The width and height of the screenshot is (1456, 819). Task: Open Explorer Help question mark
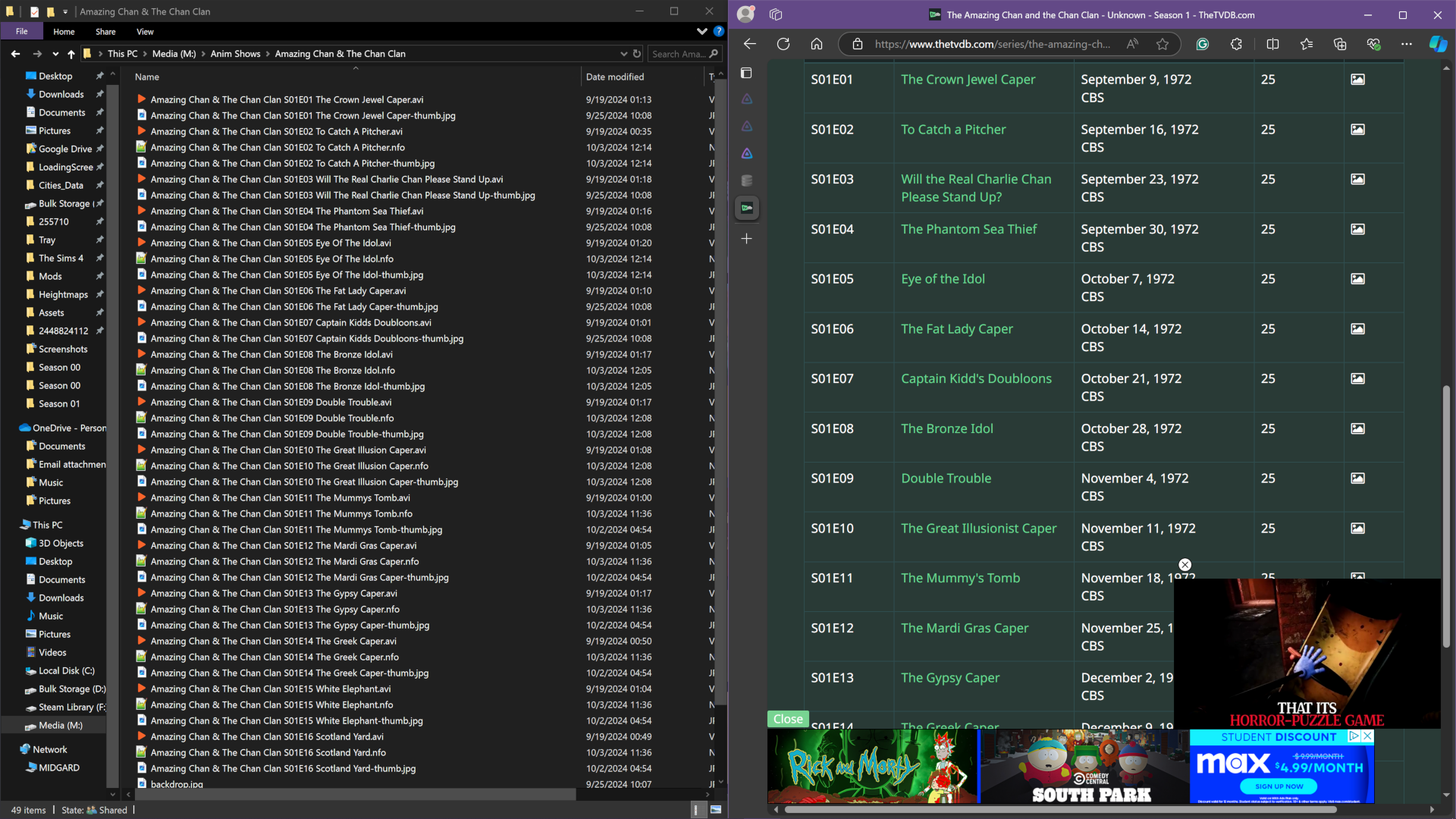coord(718,32)
